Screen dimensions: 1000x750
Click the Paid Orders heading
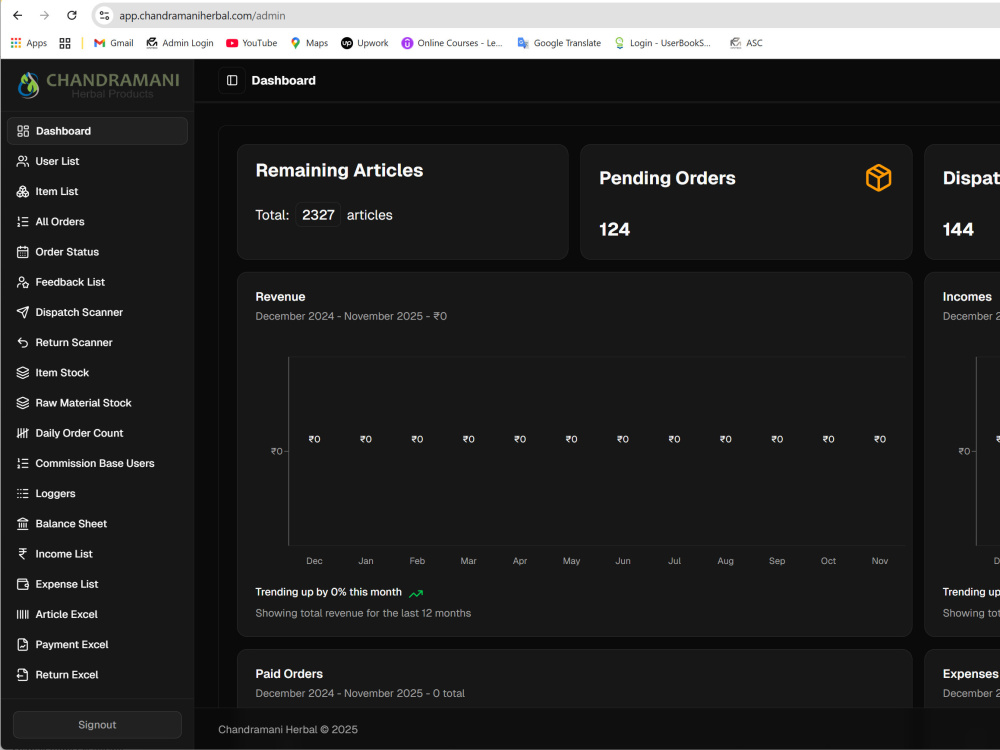coord(289,674)
